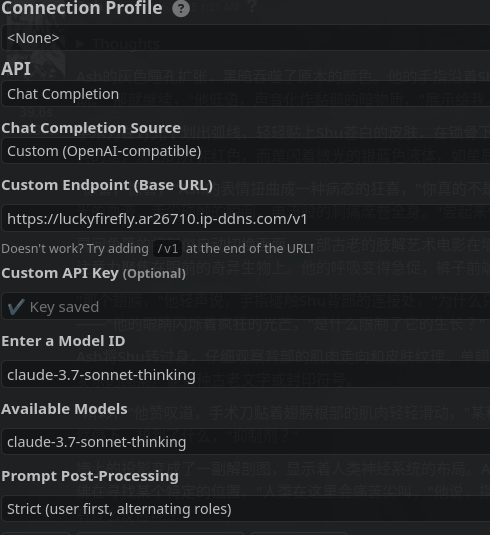Click the checkmark icon beside Key saved
This screenshot has height=535, width=490.
[16, 306]
